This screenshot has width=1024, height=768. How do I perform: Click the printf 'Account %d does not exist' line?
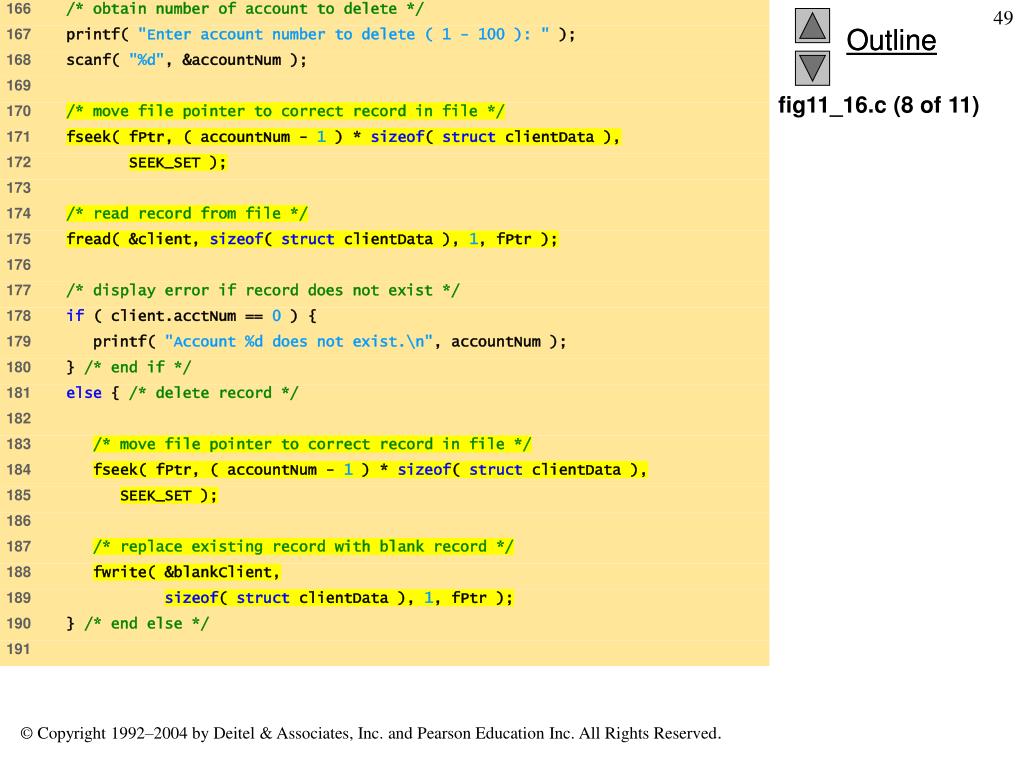tap(330, 342)
